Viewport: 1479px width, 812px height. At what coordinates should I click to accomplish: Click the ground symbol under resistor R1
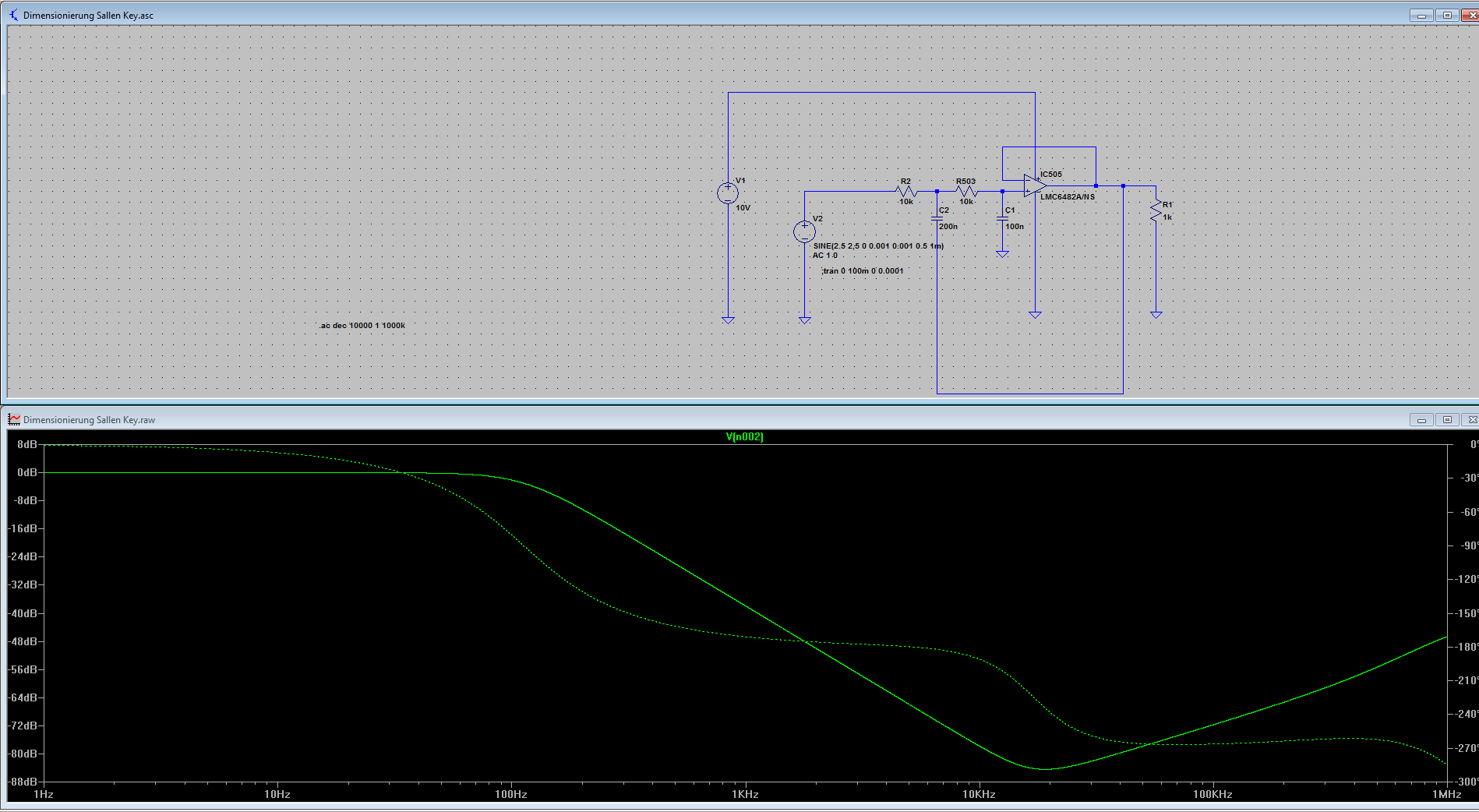click(1156, 315)
